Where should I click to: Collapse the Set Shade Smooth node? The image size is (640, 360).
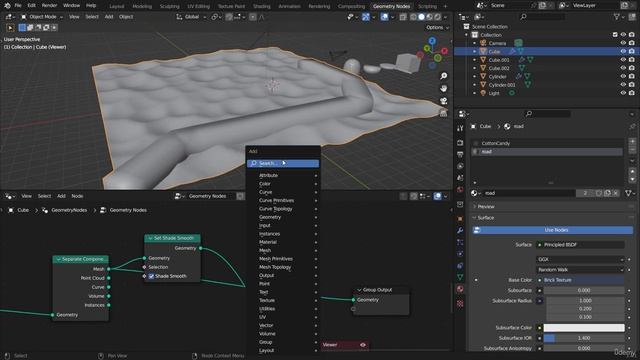click(x=150, y=238)
